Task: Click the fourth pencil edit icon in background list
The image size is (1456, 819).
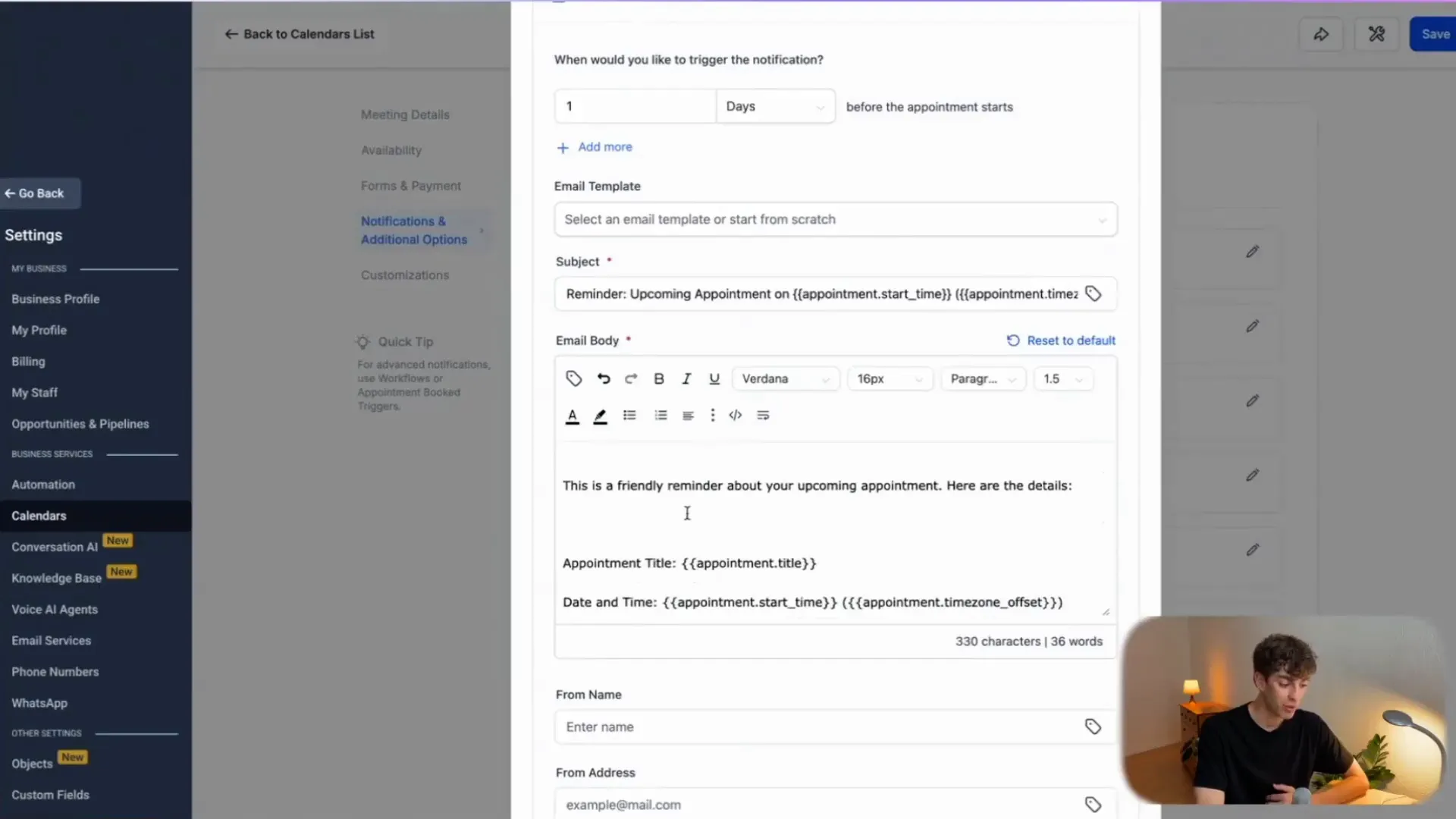Action: 1253,475
